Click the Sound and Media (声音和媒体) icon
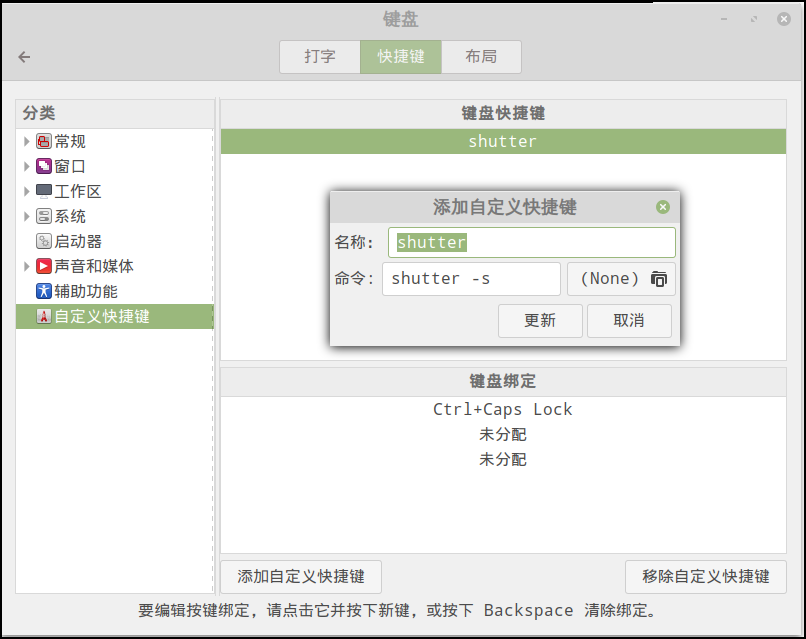806x639 pixels. (44, 266)
